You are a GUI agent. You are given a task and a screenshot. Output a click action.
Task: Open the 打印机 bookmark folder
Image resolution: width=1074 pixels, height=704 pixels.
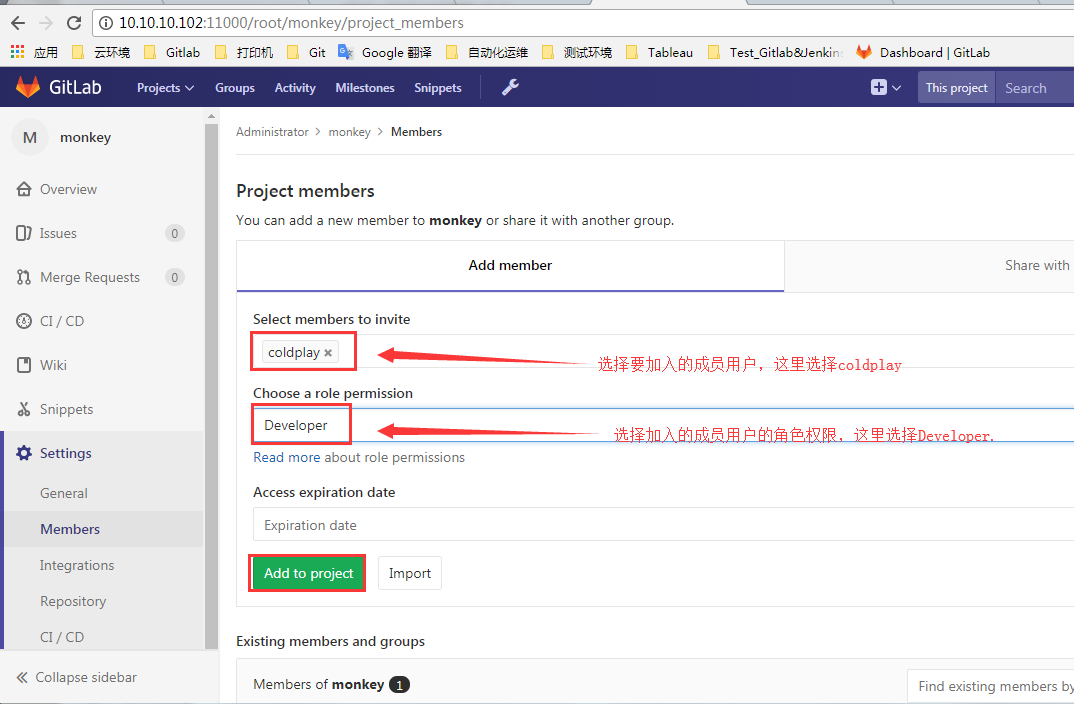[x=244, y=52]
